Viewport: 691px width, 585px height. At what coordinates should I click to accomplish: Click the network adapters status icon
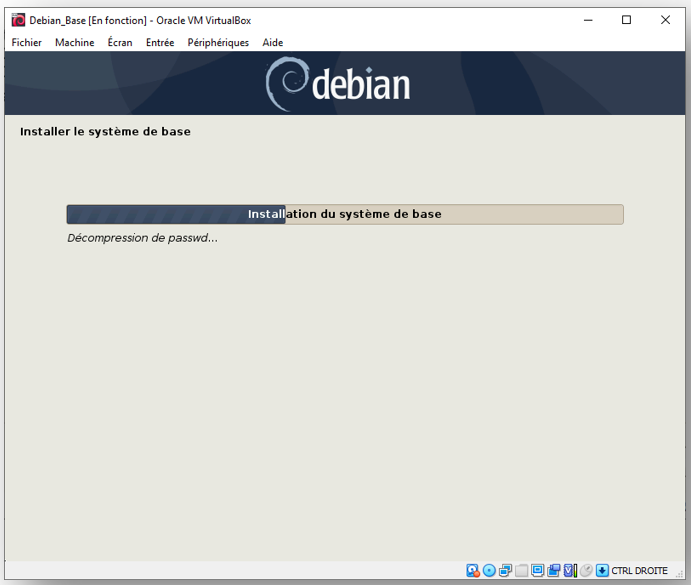click(505, 570)
